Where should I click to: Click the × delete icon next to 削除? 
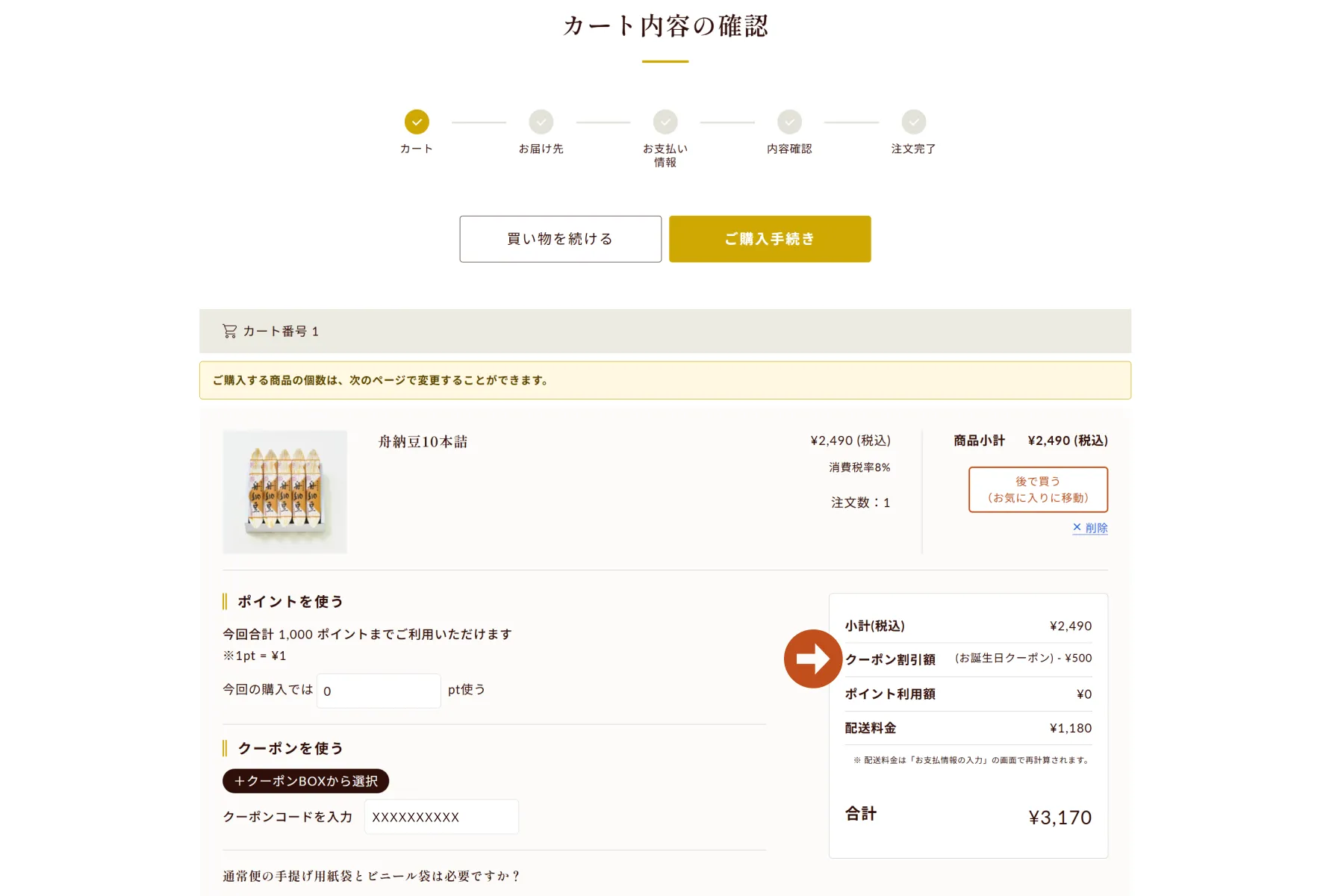tap(1077, 527)
